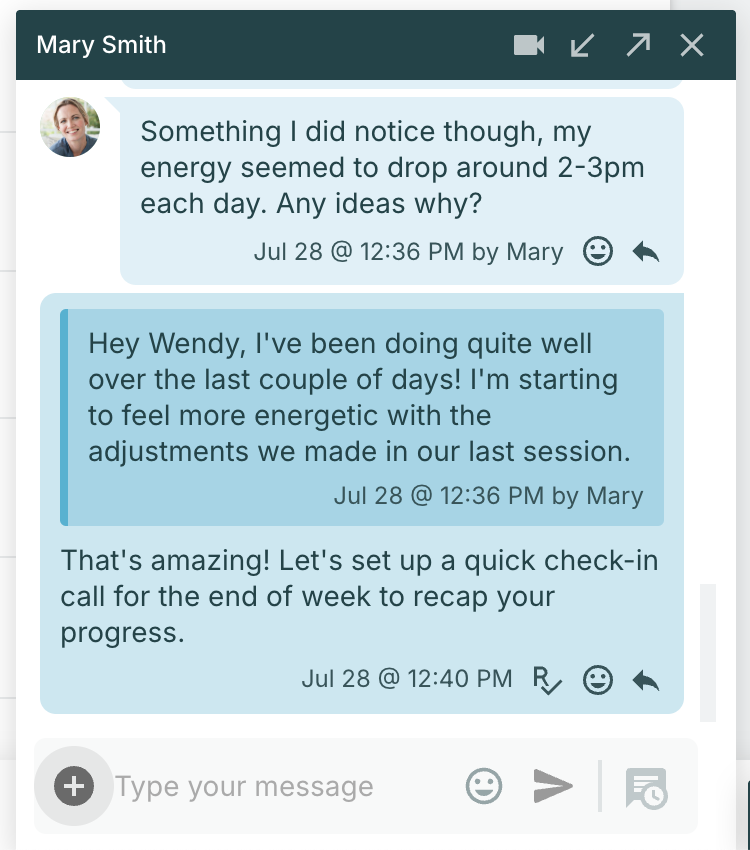Click the Type your message field
Image resolution: width=750 pixels, height=850 pixels.
283,787
